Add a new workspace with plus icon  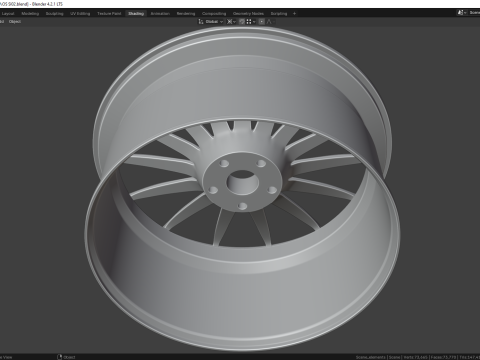pyautogui.click(x=294, y=14)
